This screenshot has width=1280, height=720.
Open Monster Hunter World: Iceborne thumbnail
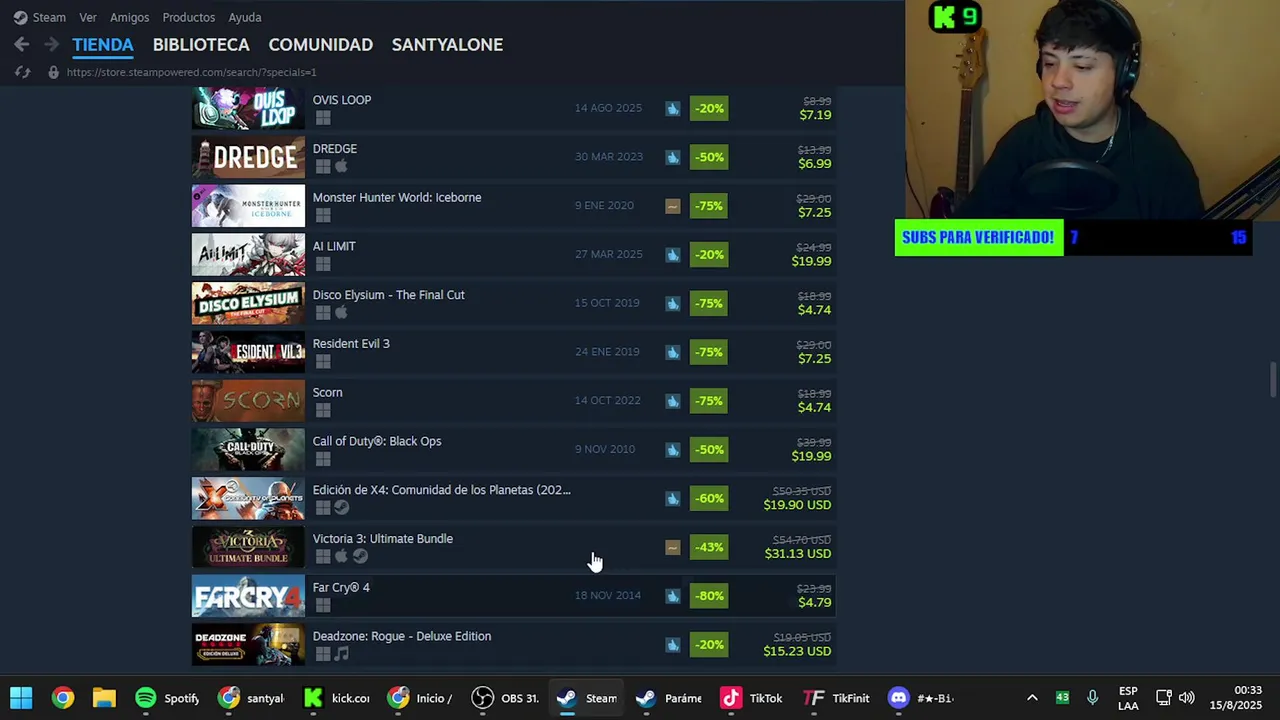point(248,206)
